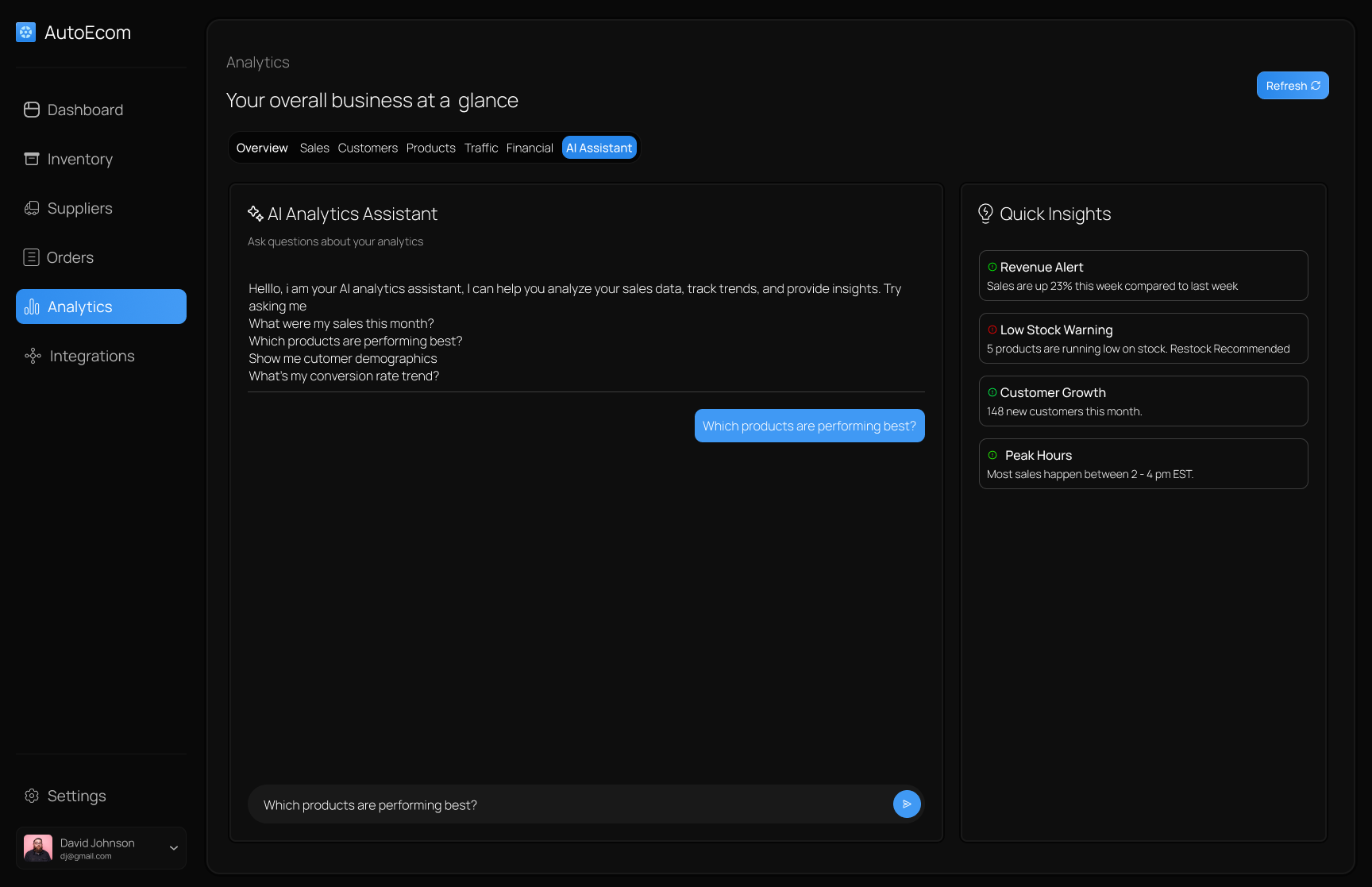The width and height of the screenshot is (1372, 887).
Task: Open Settings via the gear icon
Action: [x=32, y=796]
